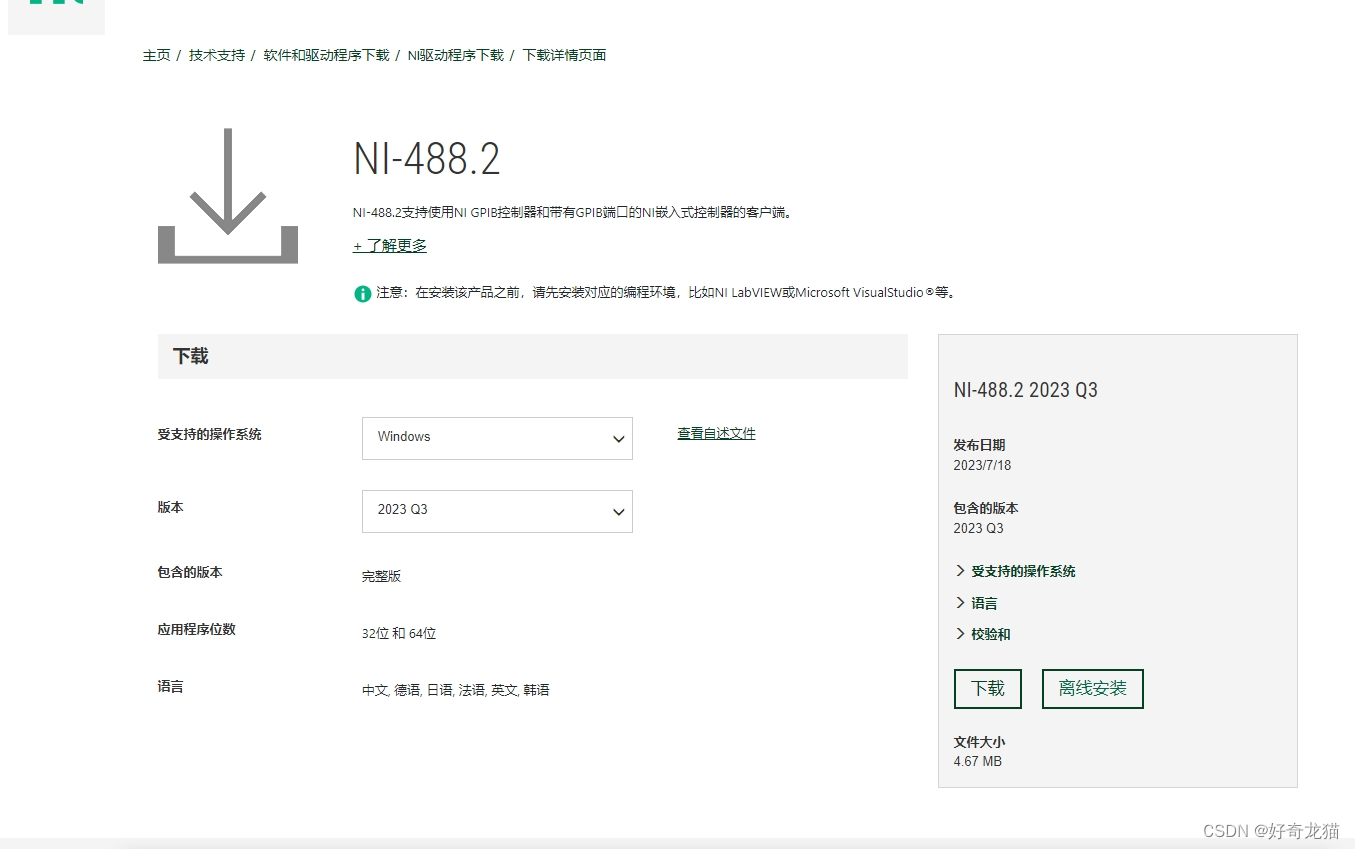Click the 32位 和 64位 value
This screenshot has width=1355, height=849.
399,633
